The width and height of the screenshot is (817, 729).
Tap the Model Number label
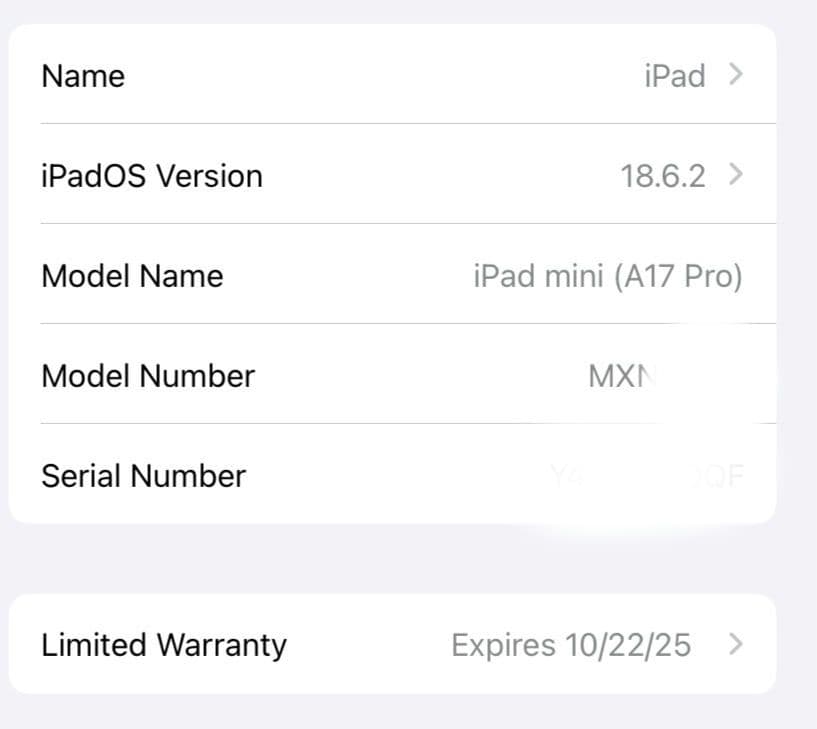(146, 375)
